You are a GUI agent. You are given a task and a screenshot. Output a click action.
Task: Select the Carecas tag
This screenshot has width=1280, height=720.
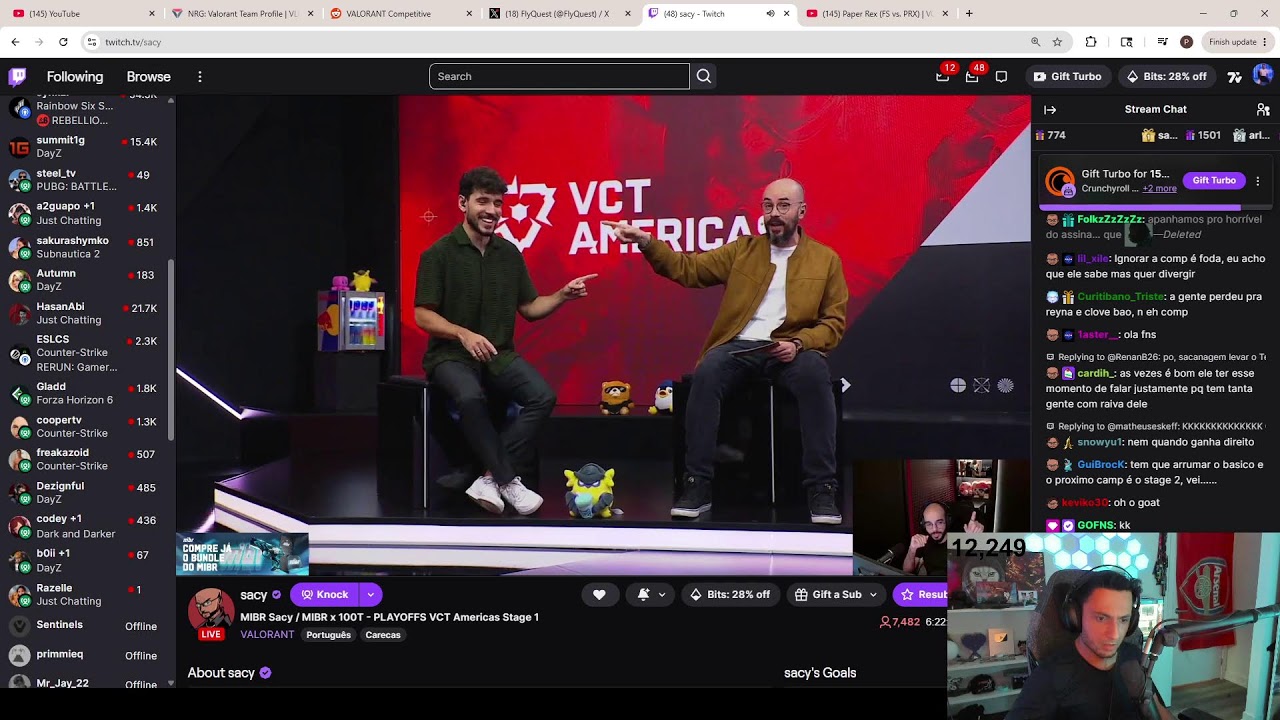pyautogui.click(x=383, y=635)
